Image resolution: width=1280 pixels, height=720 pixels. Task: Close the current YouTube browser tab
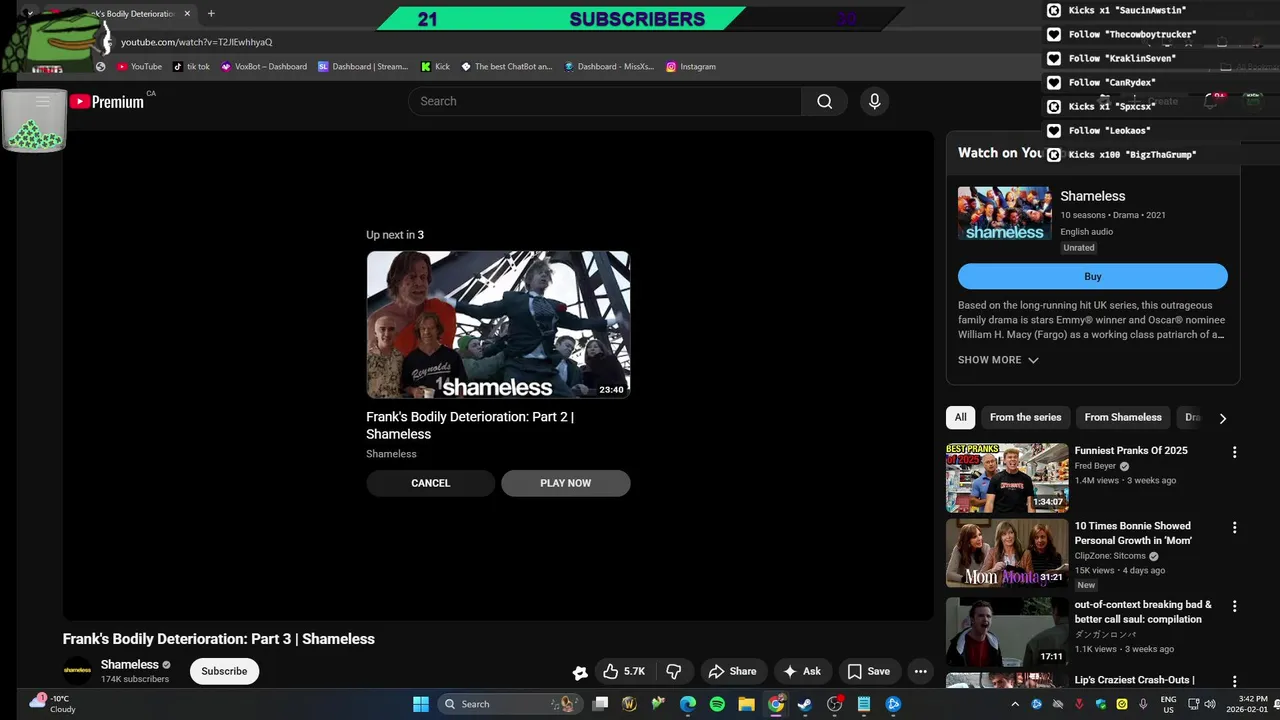click(x=187, y=14)
